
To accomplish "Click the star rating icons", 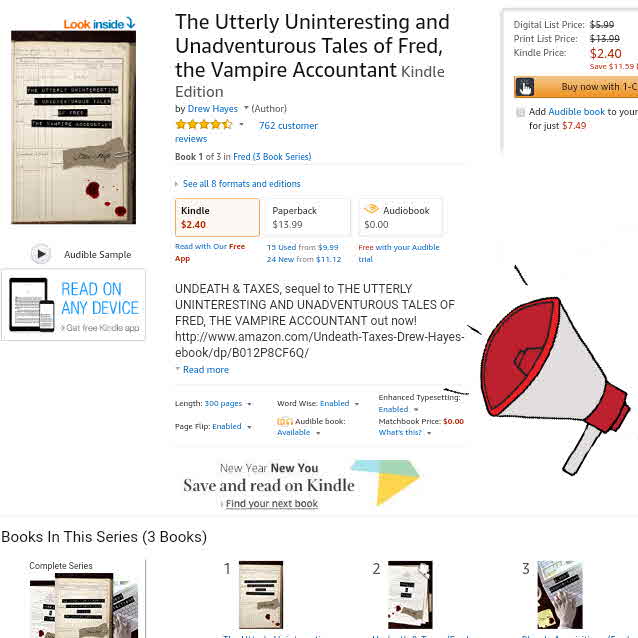I will tap(204, 125).
